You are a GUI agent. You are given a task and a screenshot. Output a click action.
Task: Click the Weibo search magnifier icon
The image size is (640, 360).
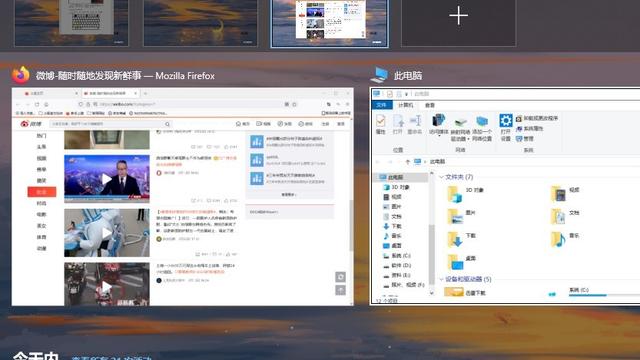click(x=167, y=124)
